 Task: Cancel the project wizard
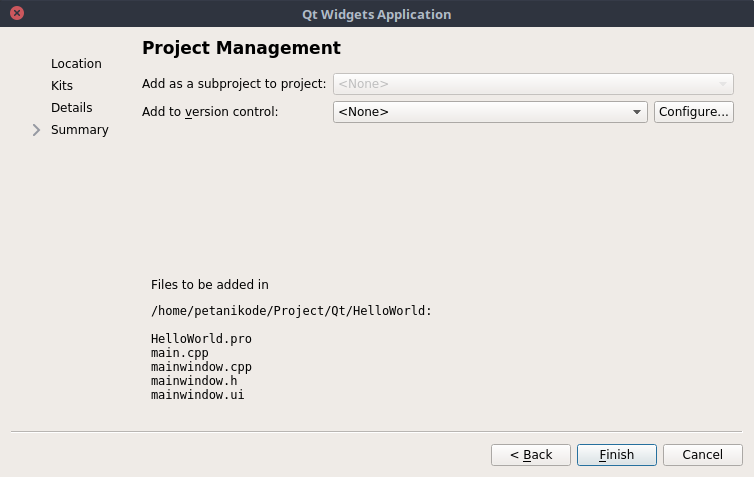[x=702, y=455]
